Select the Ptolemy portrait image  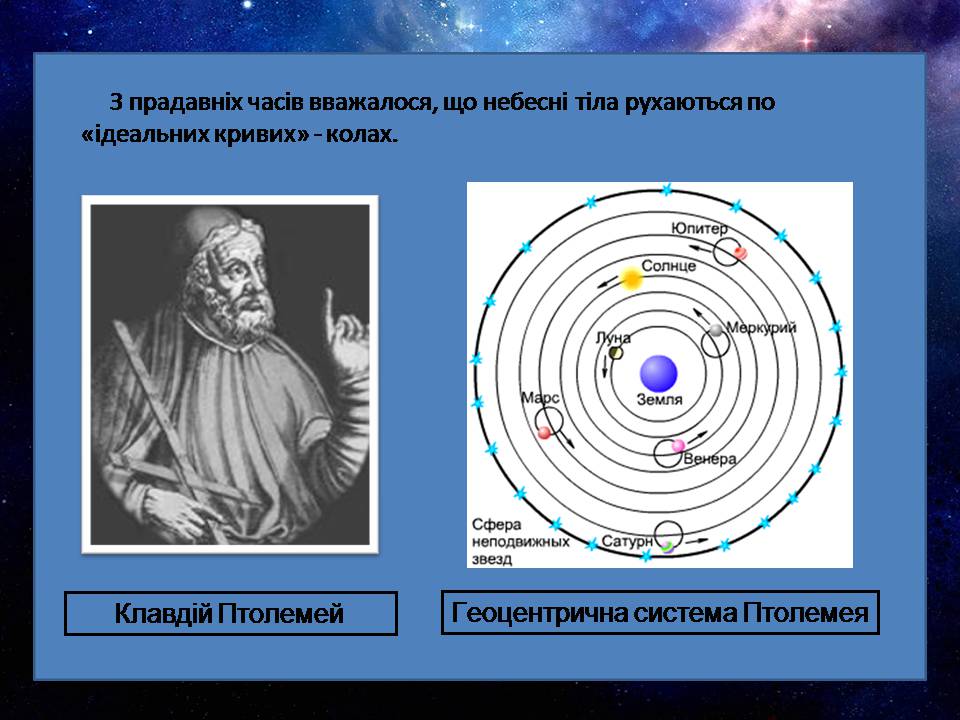pyautogui.click(x=230, y=373)
